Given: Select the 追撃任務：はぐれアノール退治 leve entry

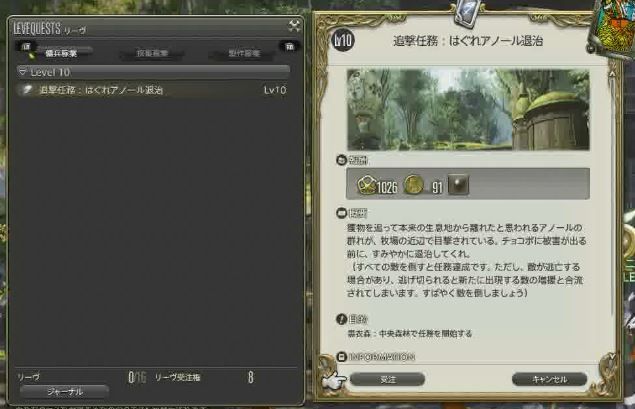Looking at the screenshot, I should click(153, 90).
